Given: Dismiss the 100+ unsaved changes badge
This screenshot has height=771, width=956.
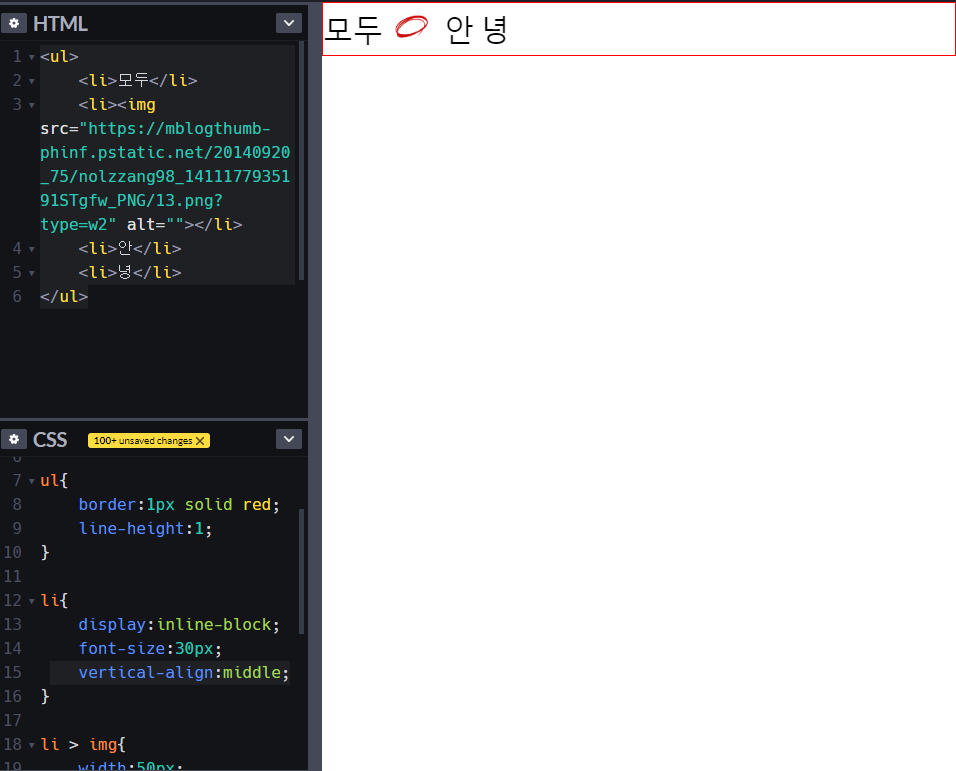Looking at the screenshot, I should click(x=200, y=441).
